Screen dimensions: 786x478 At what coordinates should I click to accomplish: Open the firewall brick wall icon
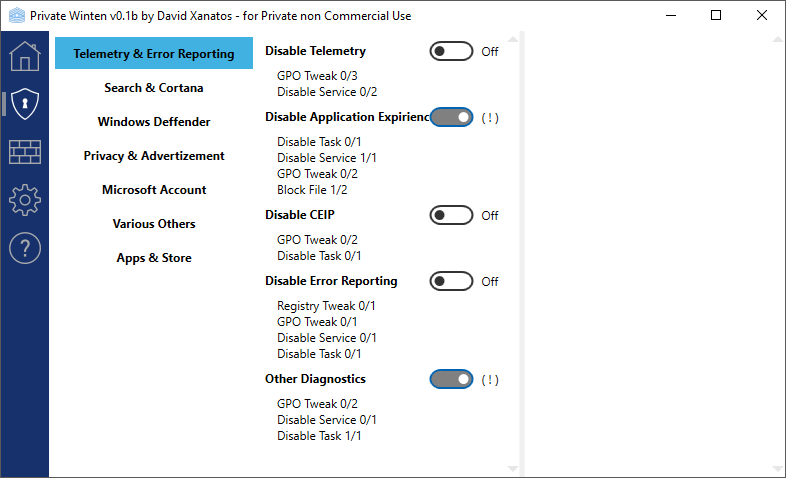(24, 152)
